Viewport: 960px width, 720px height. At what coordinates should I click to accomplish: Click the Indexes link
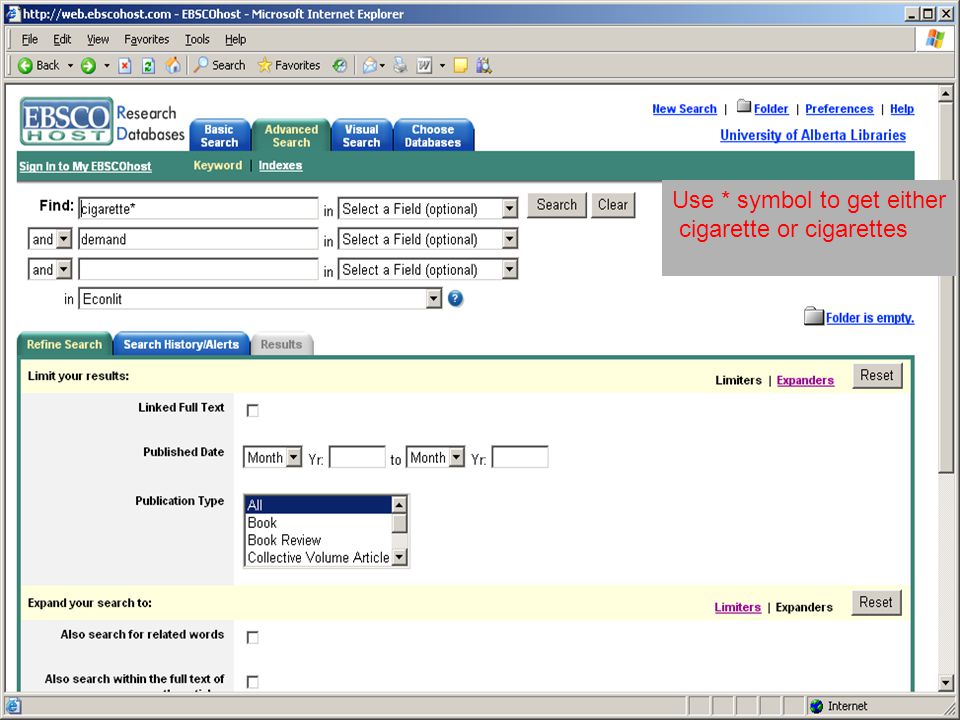pyautogui.click(x=280, y=165)
